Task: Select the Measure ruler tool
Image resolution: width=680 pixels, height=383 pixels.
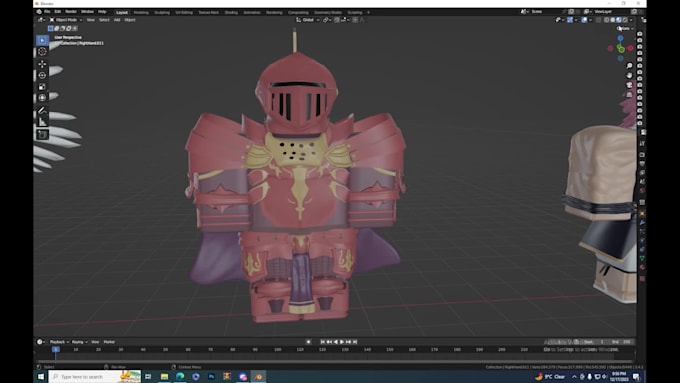Action: 42,122
